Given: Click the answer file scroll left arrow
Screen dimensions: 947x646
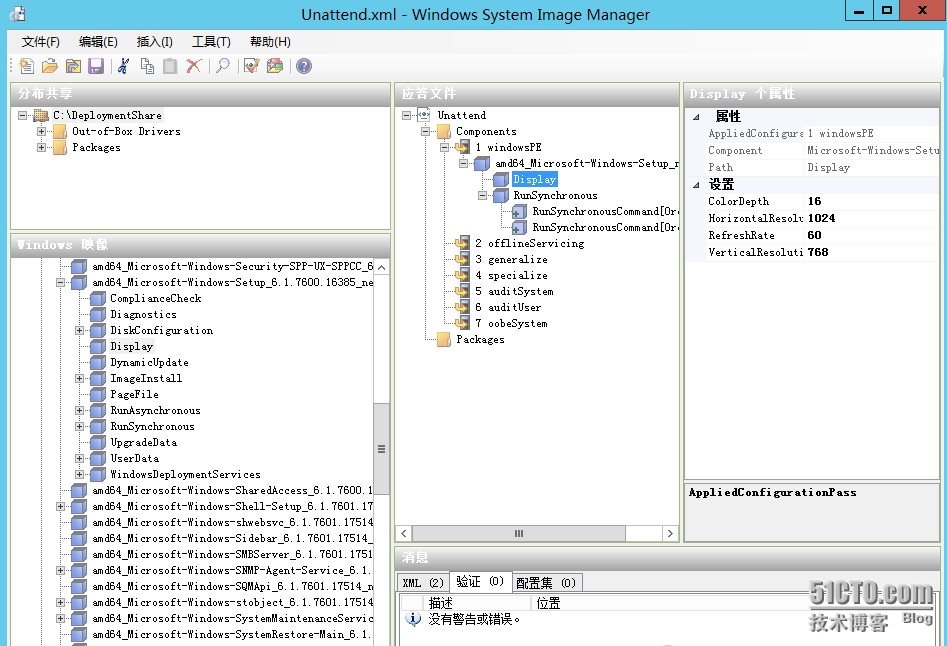Looking at the screenshot, I should pos(404,534).
